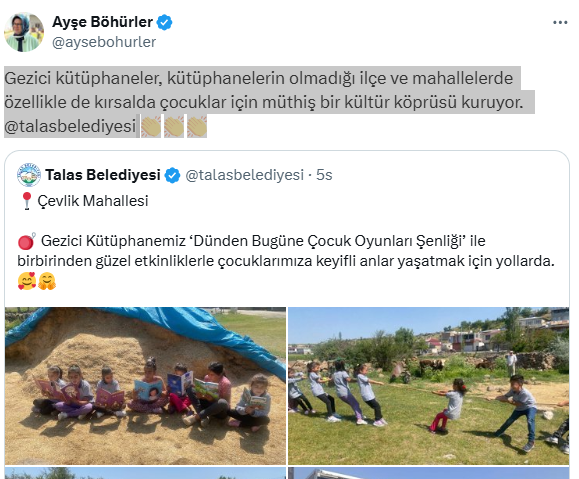Follow the @talasbelediyesi mention in the tweet
This screenshot has height=479, width=579.
pyautogui.click(x=70, y=126)
